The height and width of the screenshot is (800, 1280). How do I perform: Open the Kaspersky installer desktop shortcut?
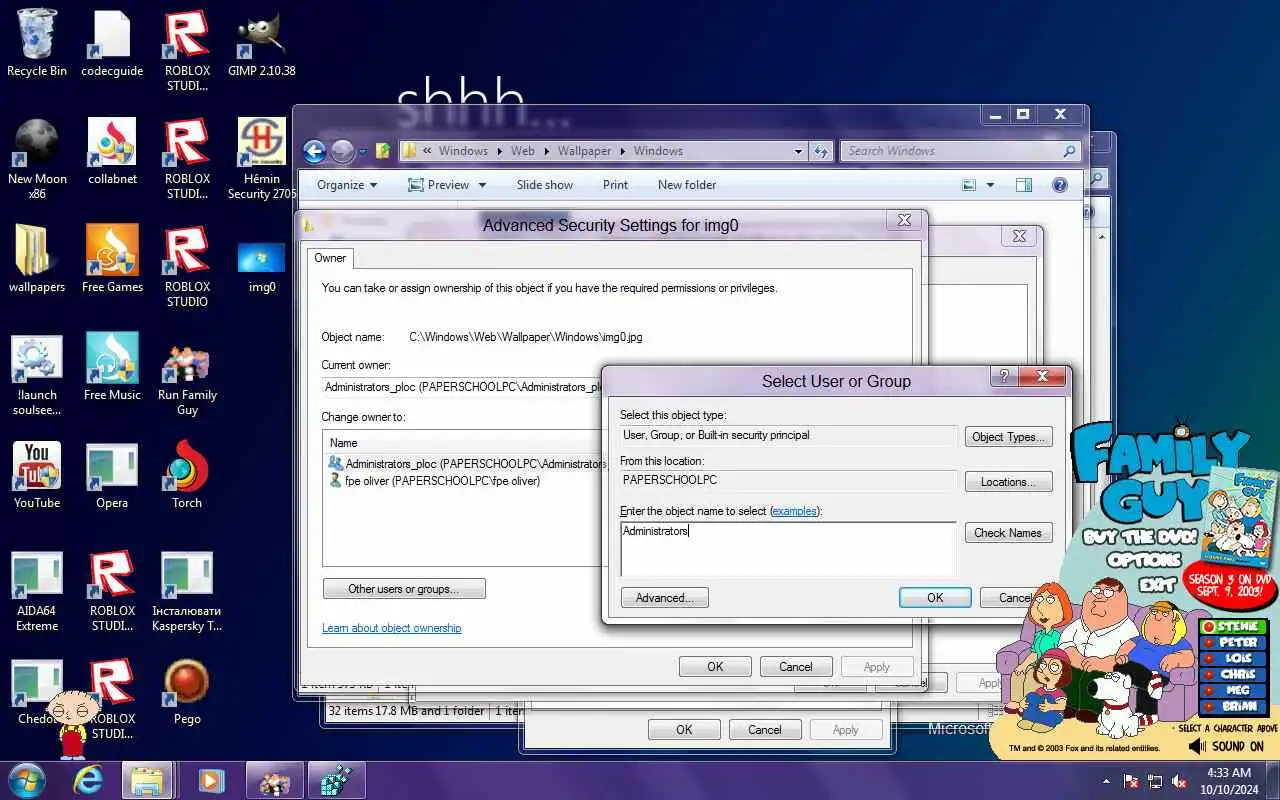[x=187, y=590]
